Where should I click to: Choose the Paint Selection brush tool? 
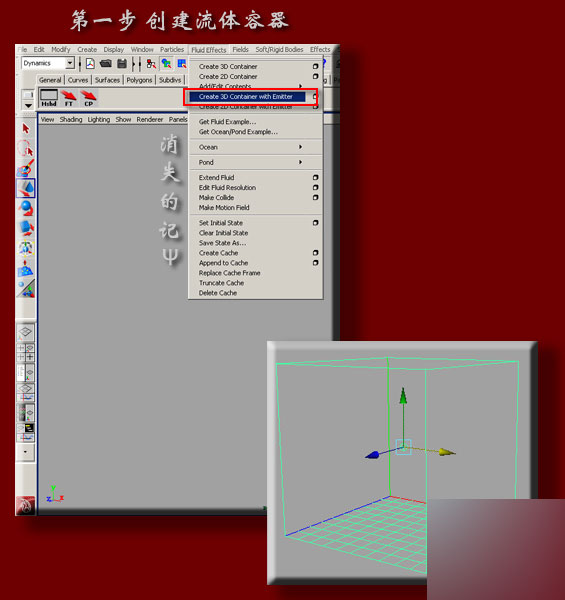[x=26, y=168]
